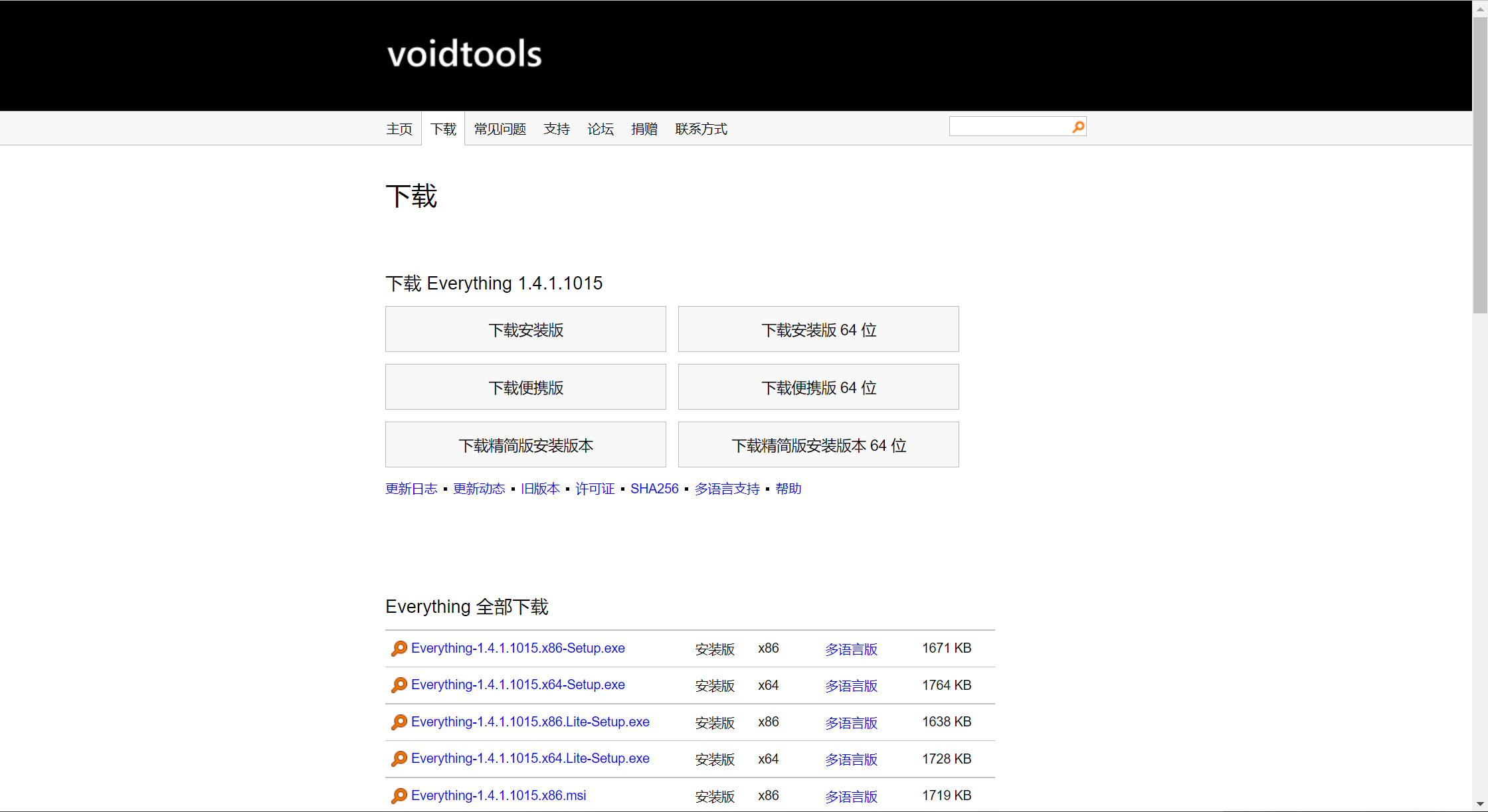This screenshot has width=1488, height=812.
Task: Click the 下载便携版 64 位 button
Action: (818, 387)
